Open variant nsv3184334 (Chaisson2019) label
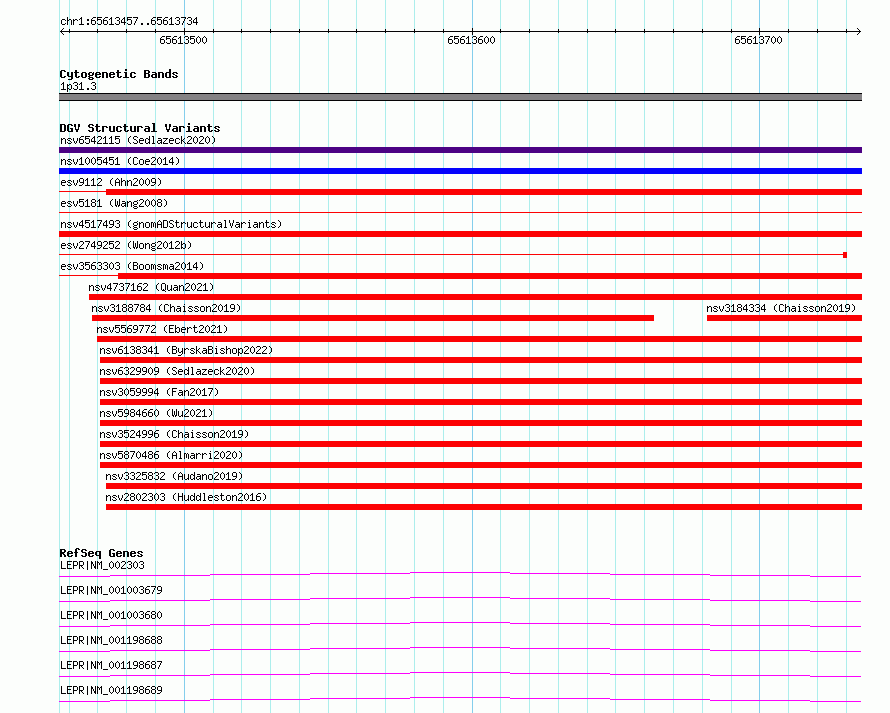 point(781,308)
